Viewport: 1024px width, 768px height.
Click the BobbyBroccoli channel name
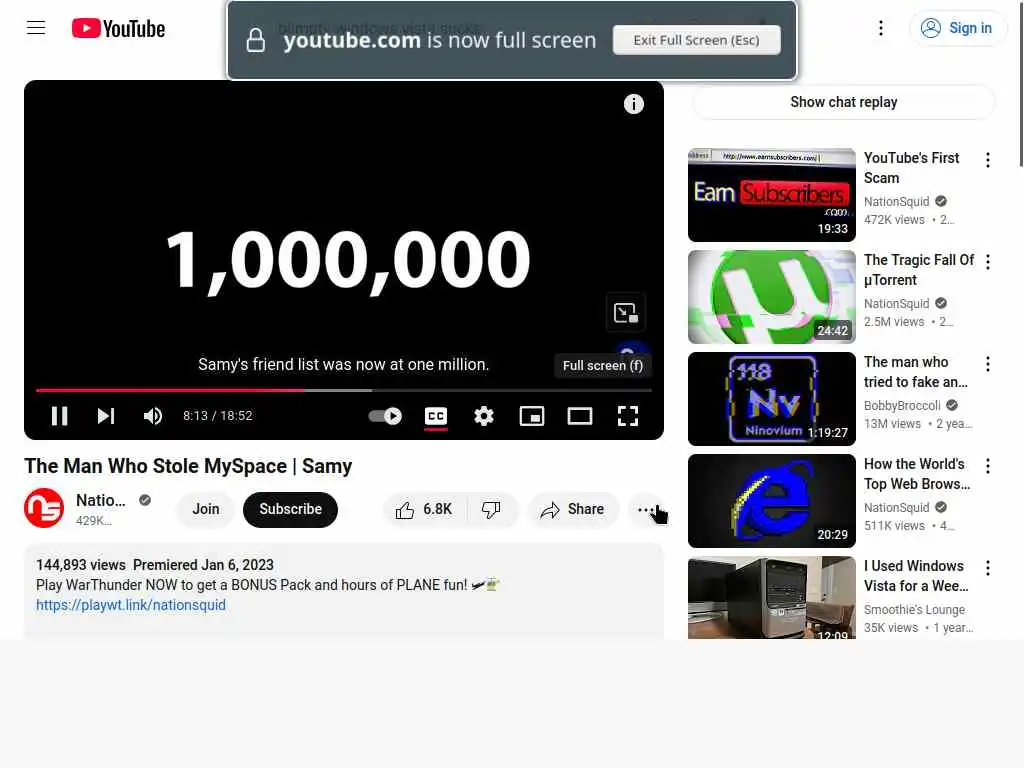click(x=902, y=406)
